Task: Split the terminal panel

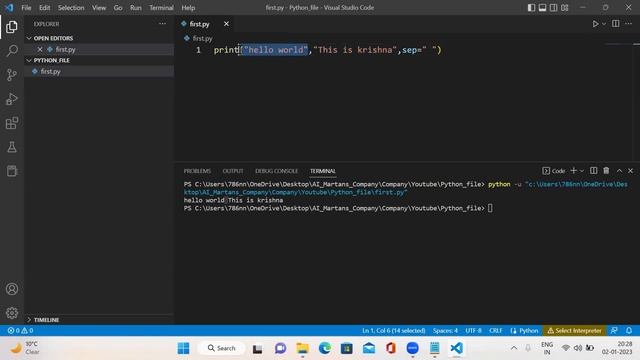Action: (593, 171)
